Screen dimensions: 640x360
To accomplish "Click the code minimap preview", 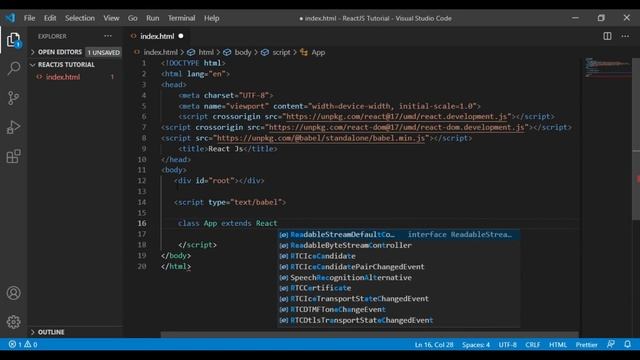I will point(607,67).
